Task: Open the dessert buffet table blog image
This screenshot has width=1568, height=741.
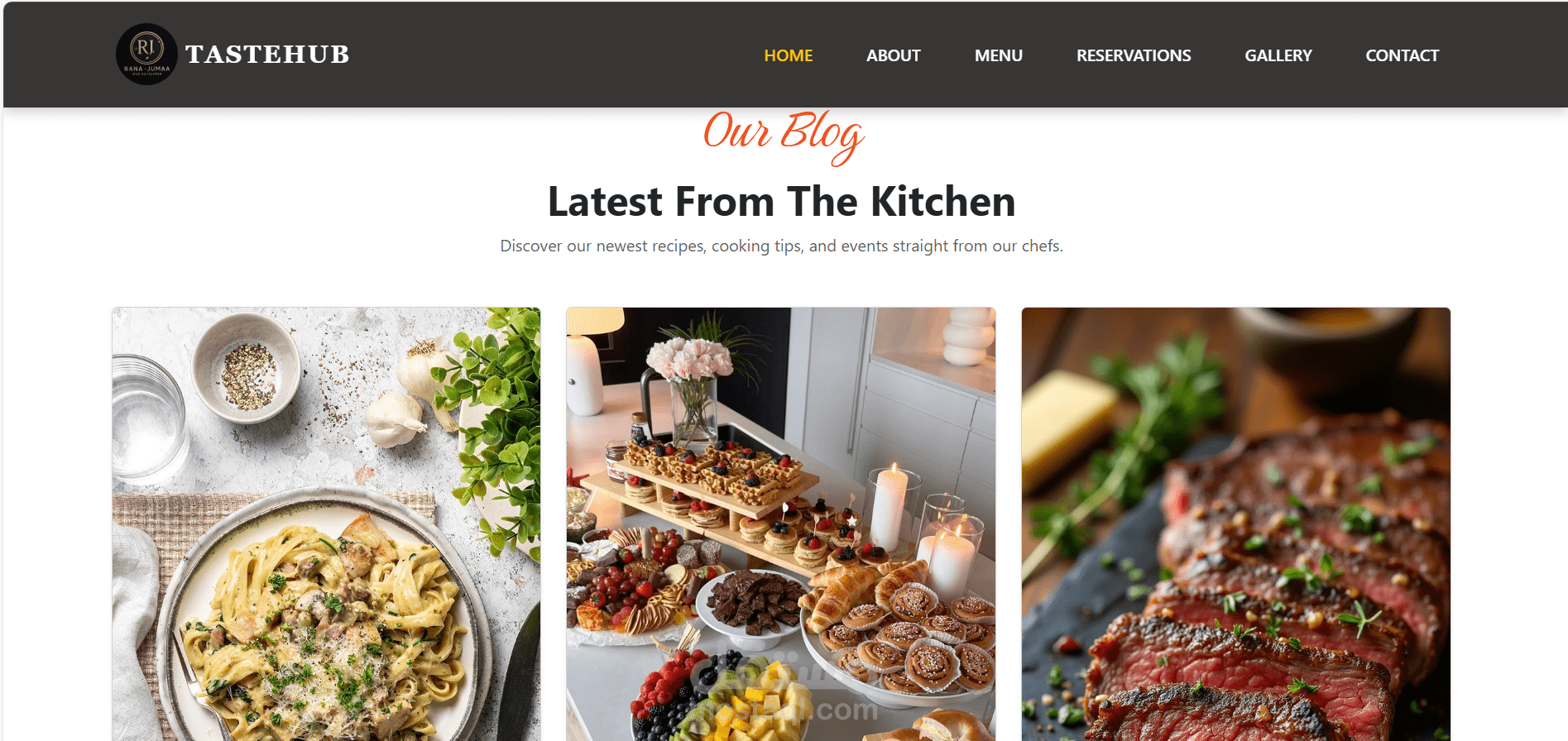Action: (781, 524)
